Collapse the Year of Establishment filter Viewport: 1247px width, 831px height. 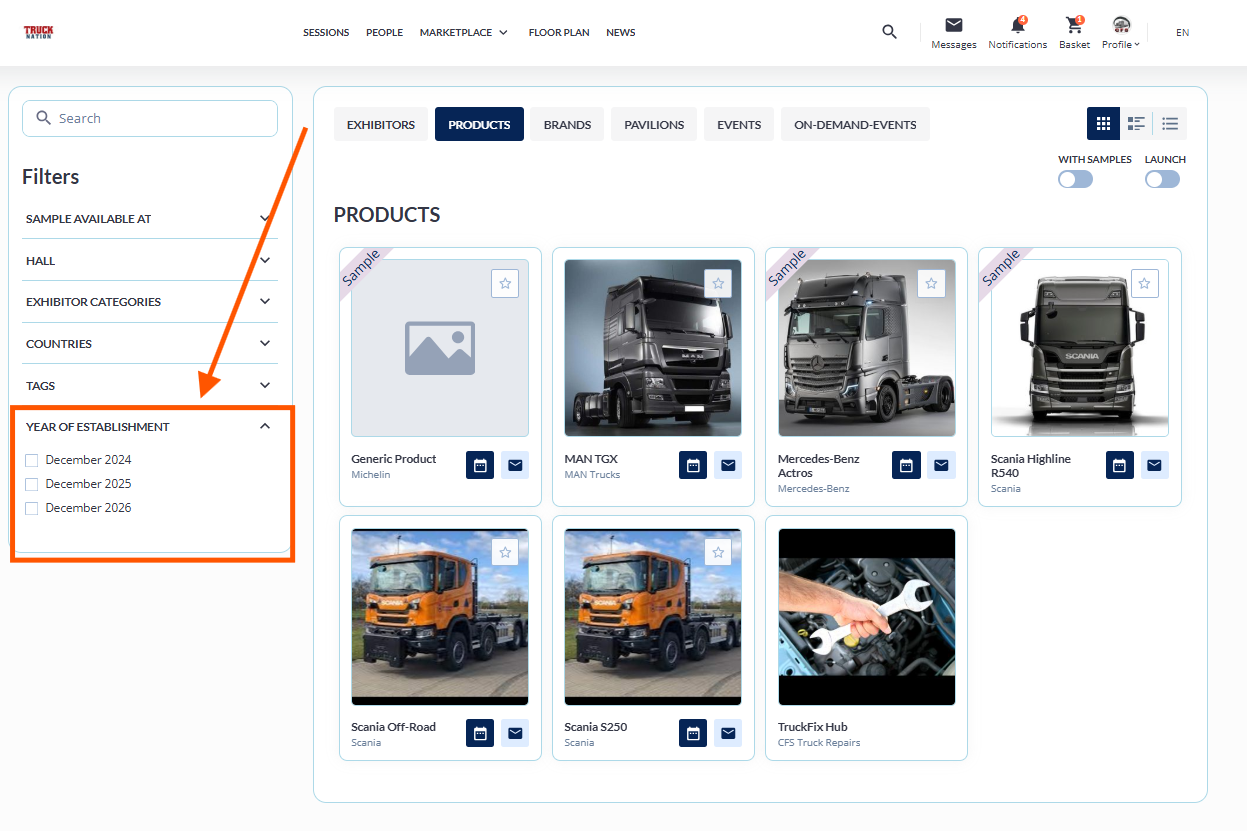pos(264,427)
